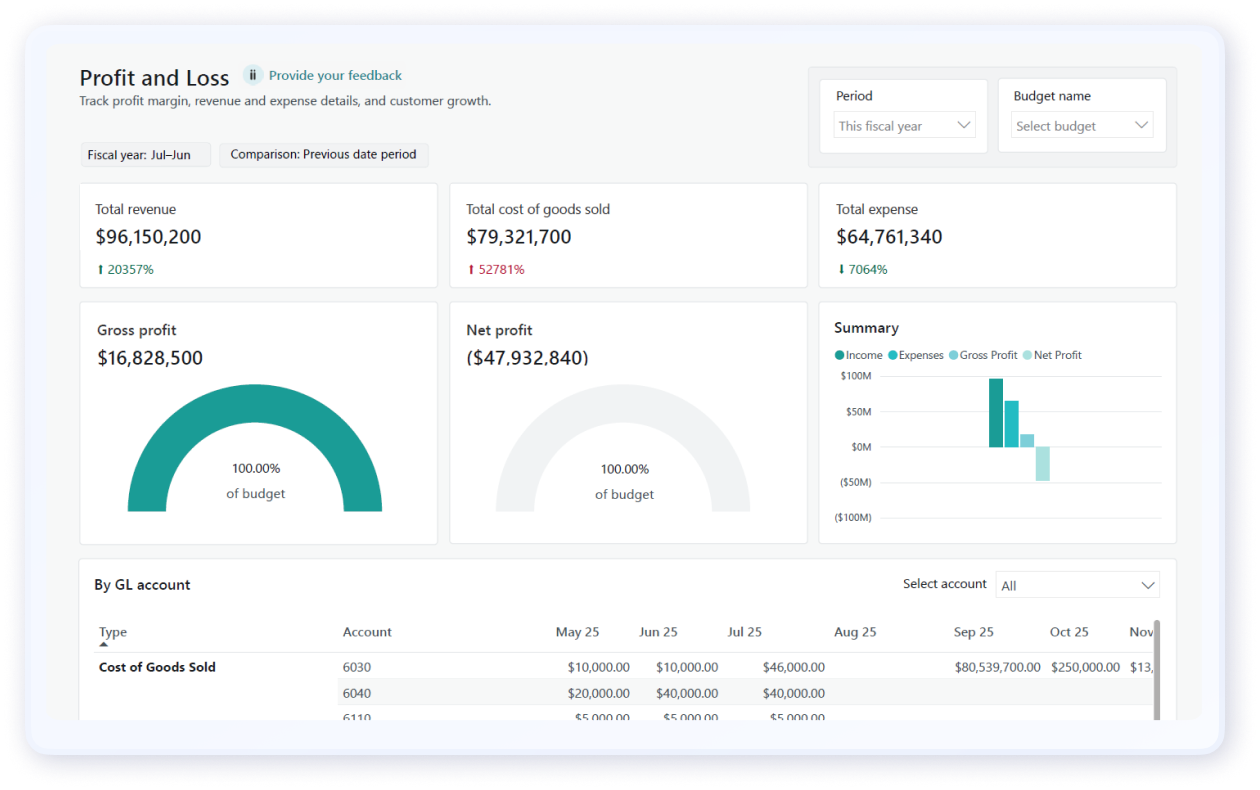Click the sort triangle under the Type column
Screen dimensions: 1260x790
tap(104, 645)
